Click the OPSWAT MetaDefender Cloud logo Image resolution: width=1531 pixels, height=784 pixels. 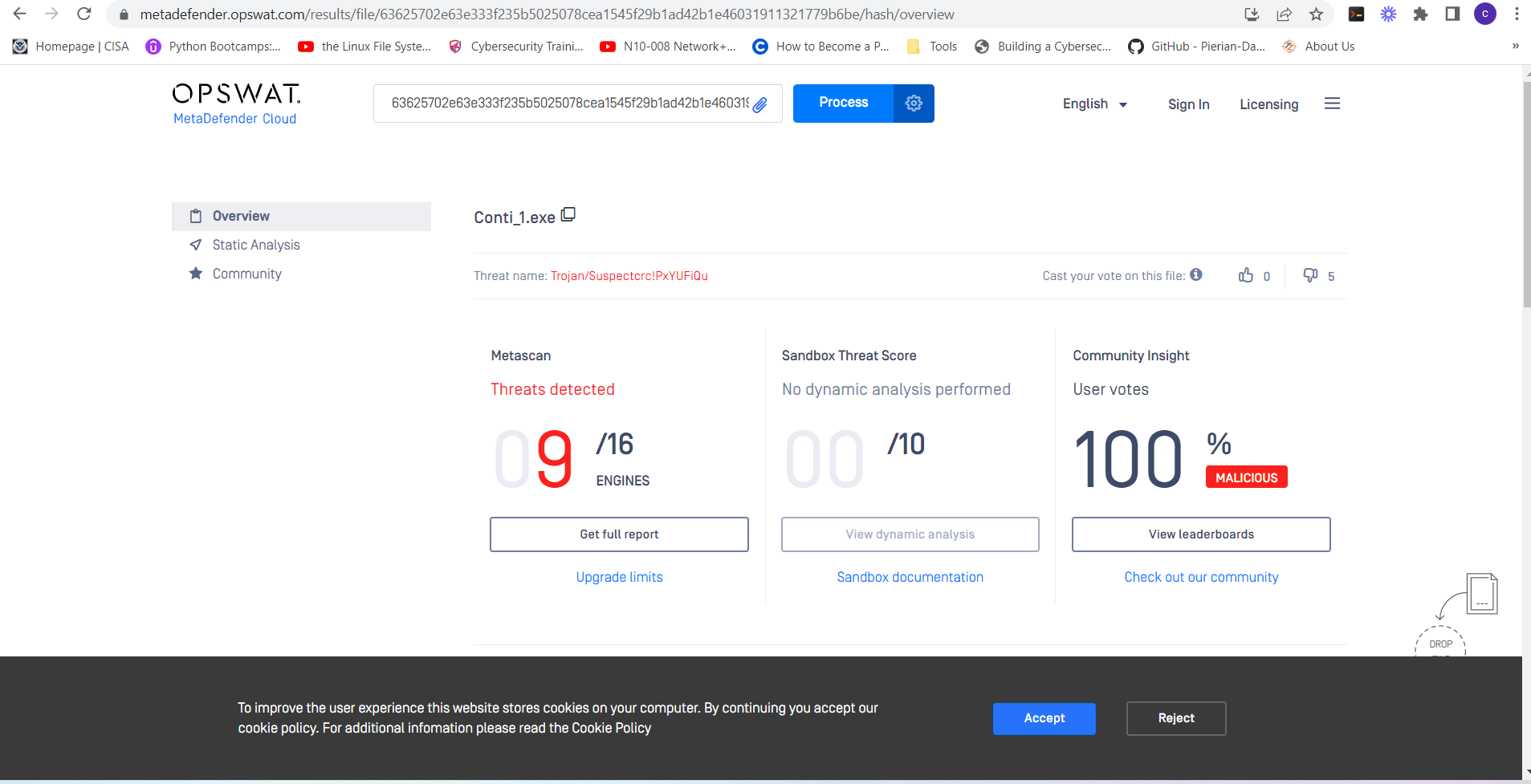pyautogui.click(x=236, y=104)
